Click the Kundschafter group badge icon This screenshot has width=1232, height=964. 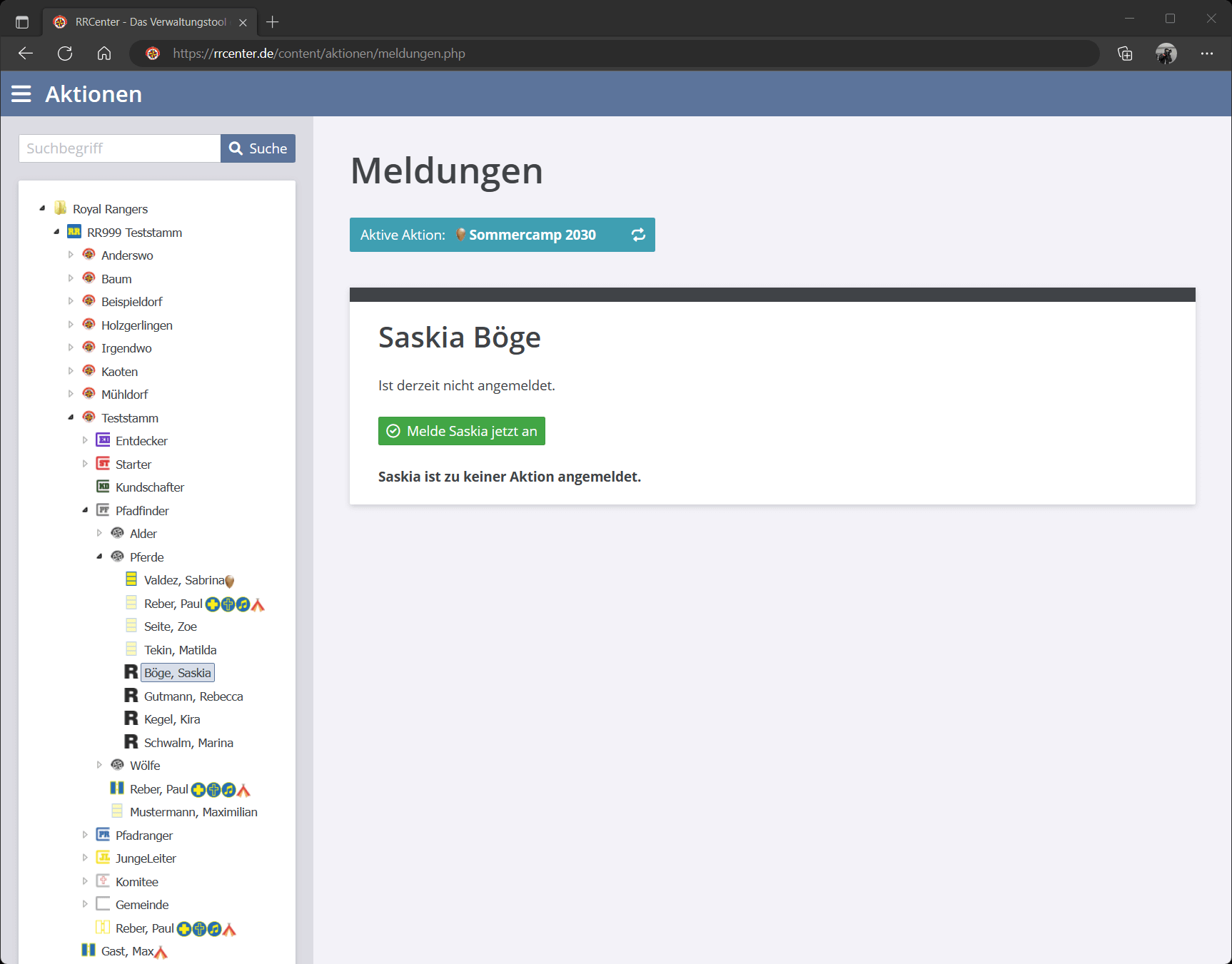pyautogui.click(x=103, y=487)
